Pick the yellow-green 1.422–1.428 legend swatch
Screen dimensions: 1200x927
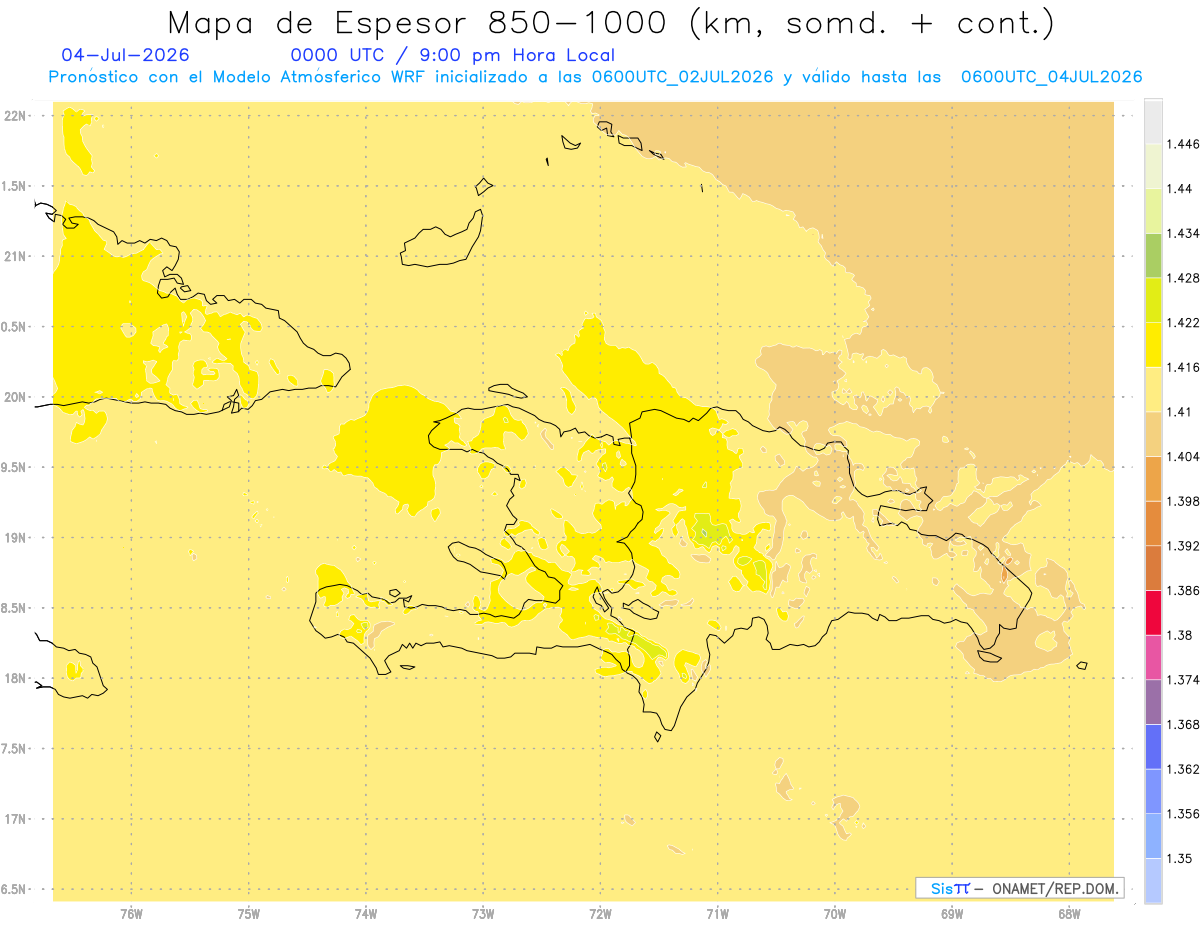[x=1153, y=299]
